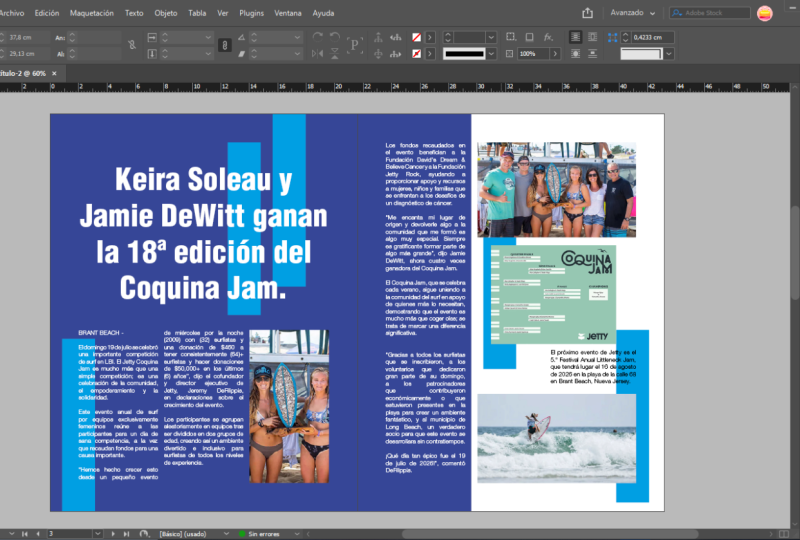The width and height of the screenshot is (800, 540).
Task: Click the auto-fit frame handles icon
Action: tap(612, 37)
